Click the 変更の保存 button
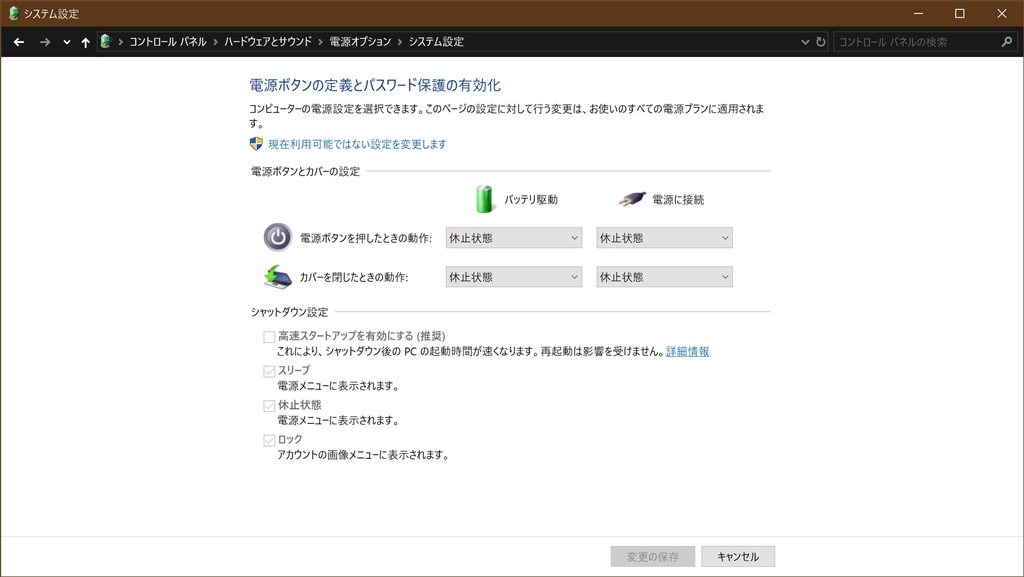Image resolution: width=1024 pixels, height=577 pixels. point(652,557)
